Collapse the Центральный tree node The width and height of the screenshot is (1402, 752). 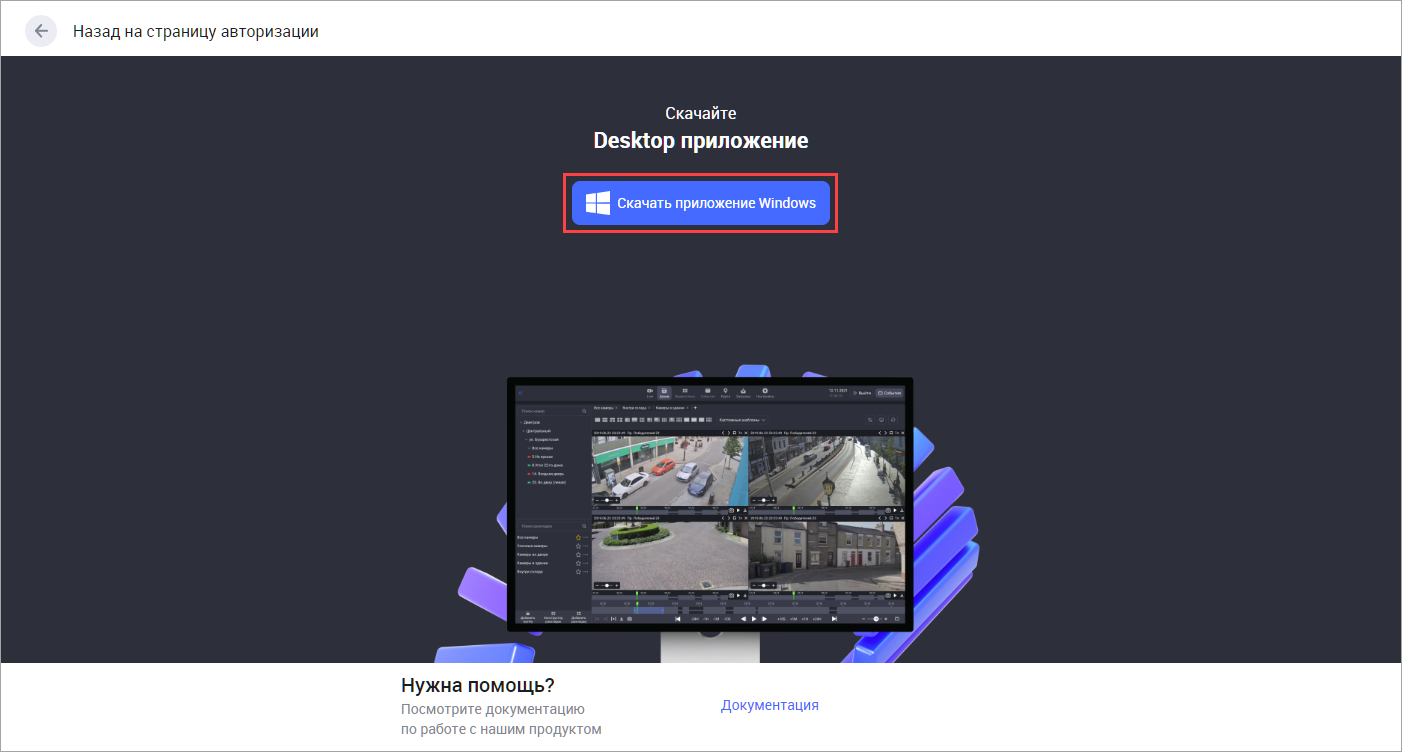click(524, 431)
